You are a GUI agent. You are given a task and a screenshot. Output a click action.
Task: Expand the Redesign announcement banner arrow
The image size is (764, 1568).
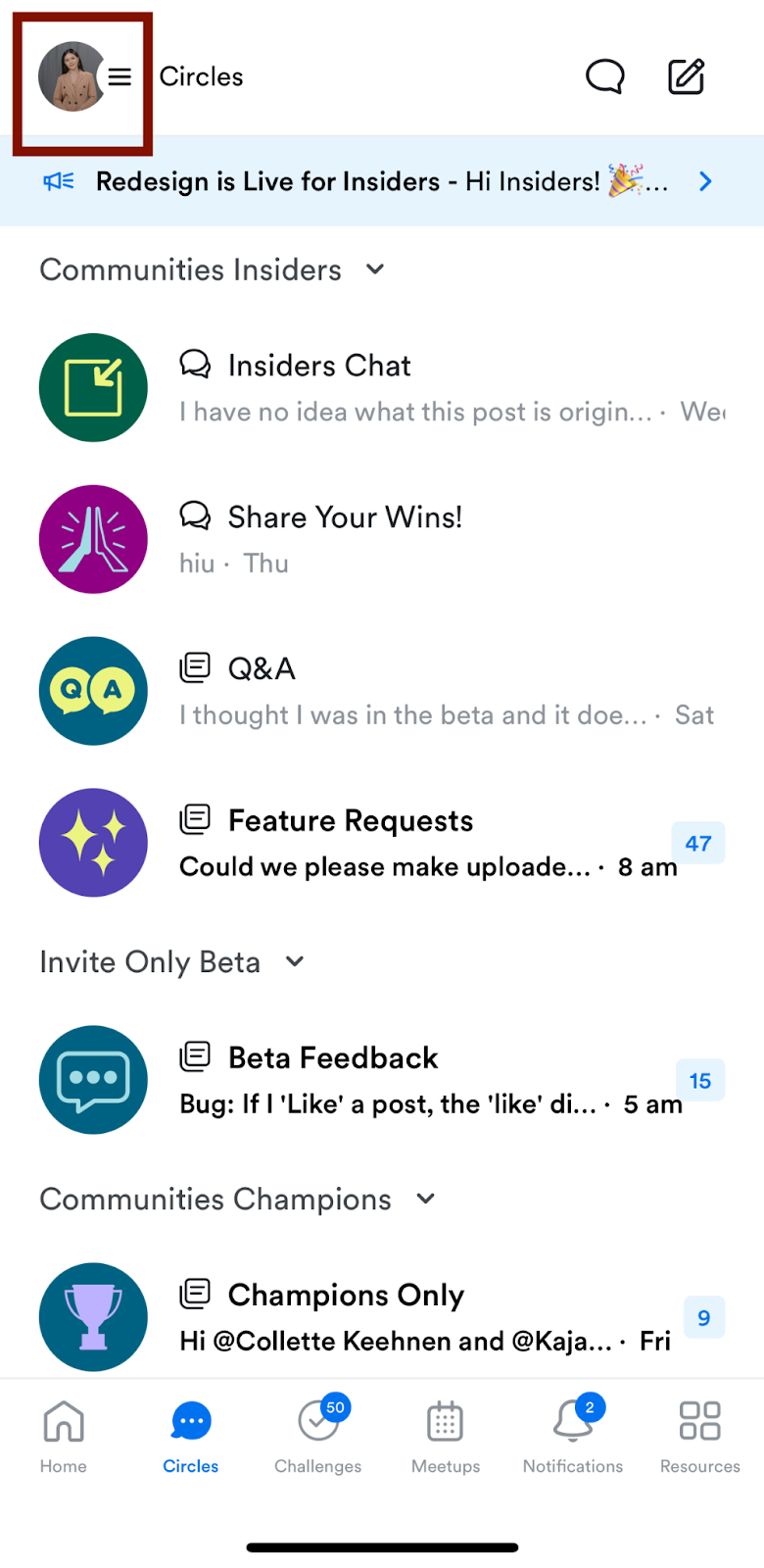click(705, 181)
